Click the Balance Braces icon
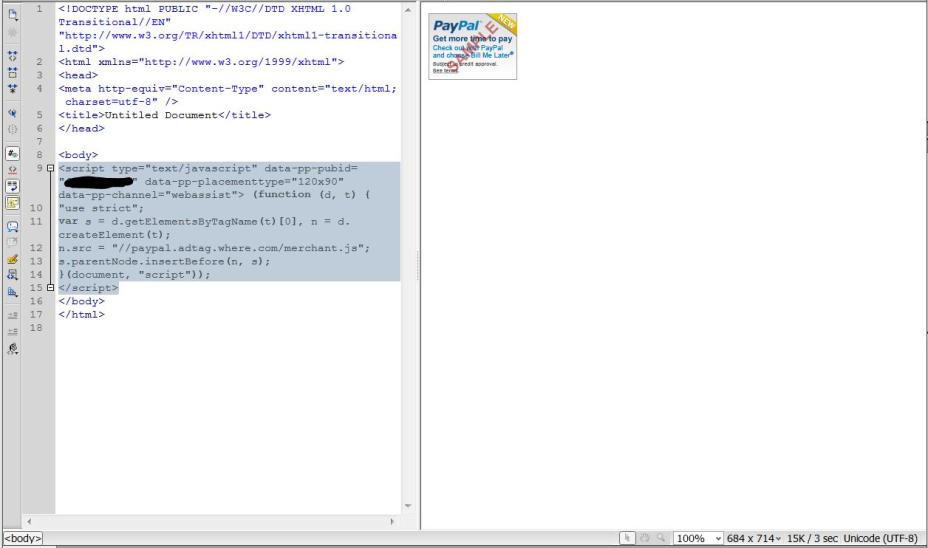 (12, 129)
